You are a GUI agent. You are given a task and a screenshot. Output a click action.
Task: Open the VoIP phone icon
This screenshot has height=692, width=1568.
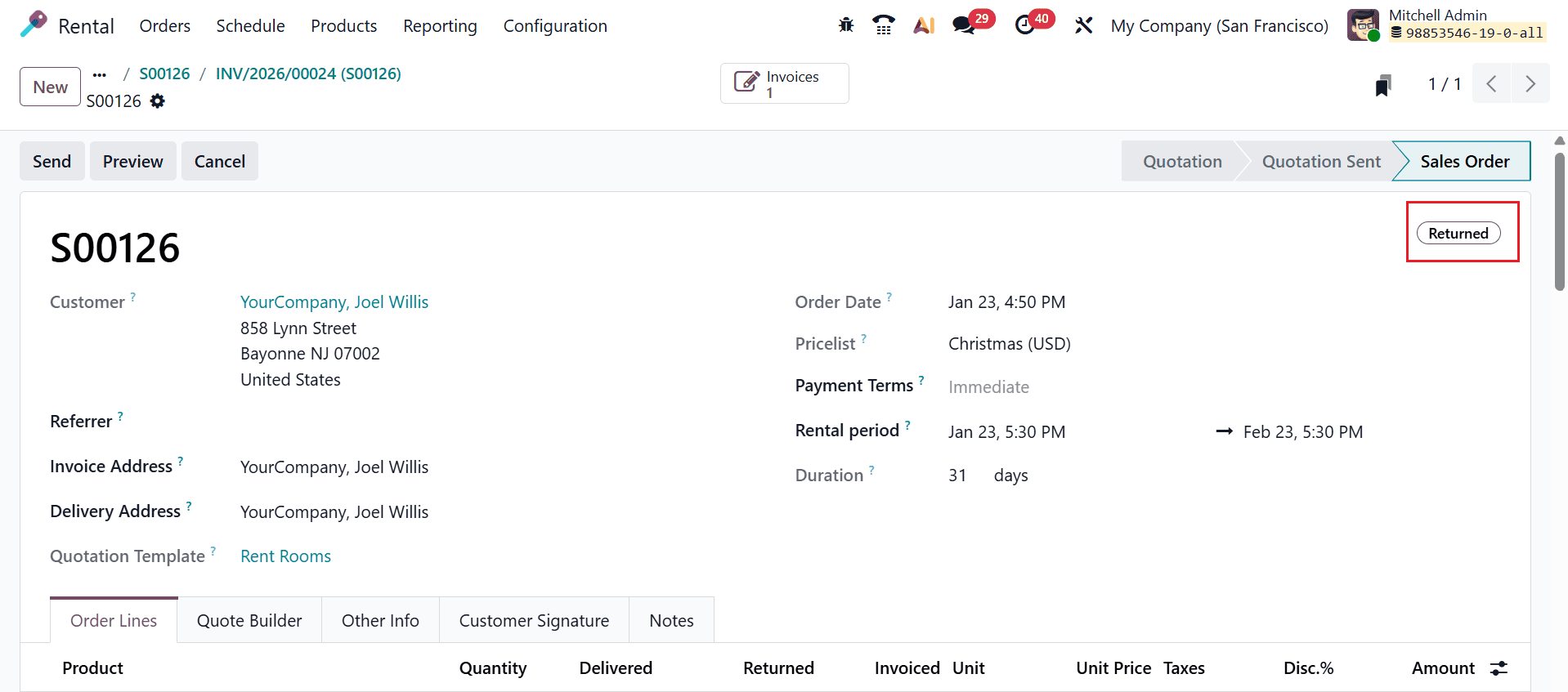pos(884,25)
